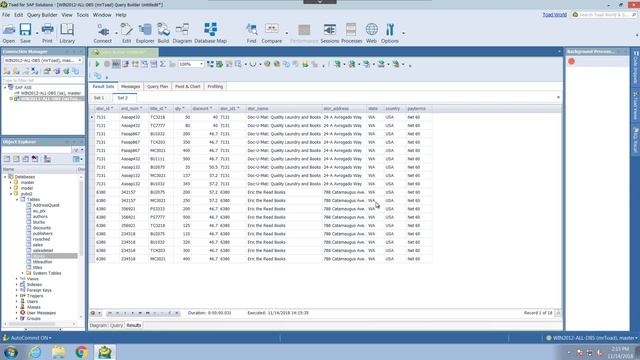Click the Save toolbar icon

pyautogui.click(x=25, y=33)
